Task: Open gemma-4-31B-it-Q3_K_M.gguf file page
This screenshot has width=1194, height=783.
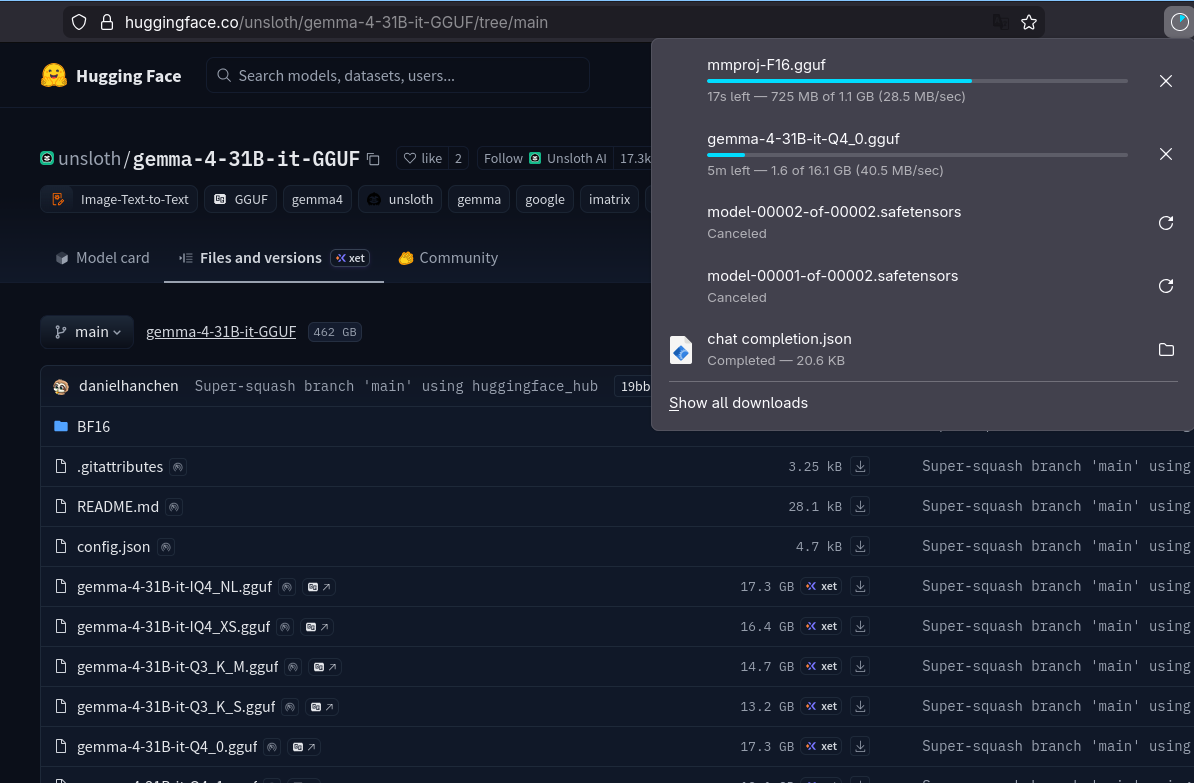Action: point(177,666)
